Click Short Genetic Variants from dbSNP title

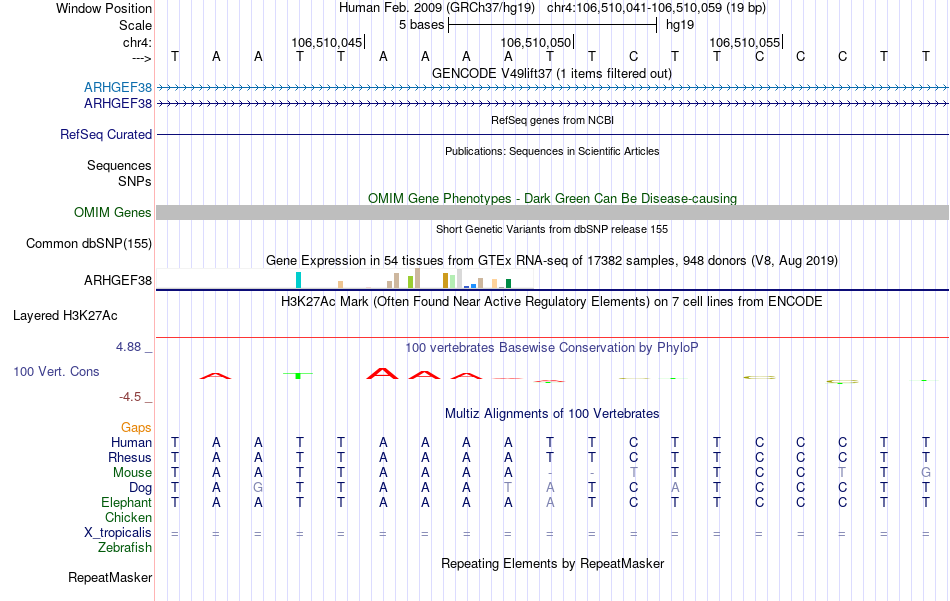click(x=552, y=229)
